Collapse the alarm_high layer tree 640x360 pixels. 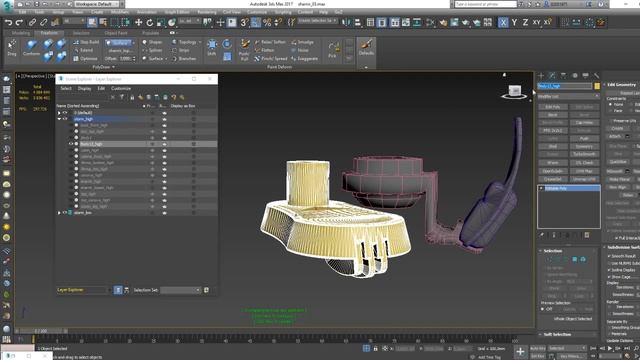pyautogui.click(x=59, y=119)
